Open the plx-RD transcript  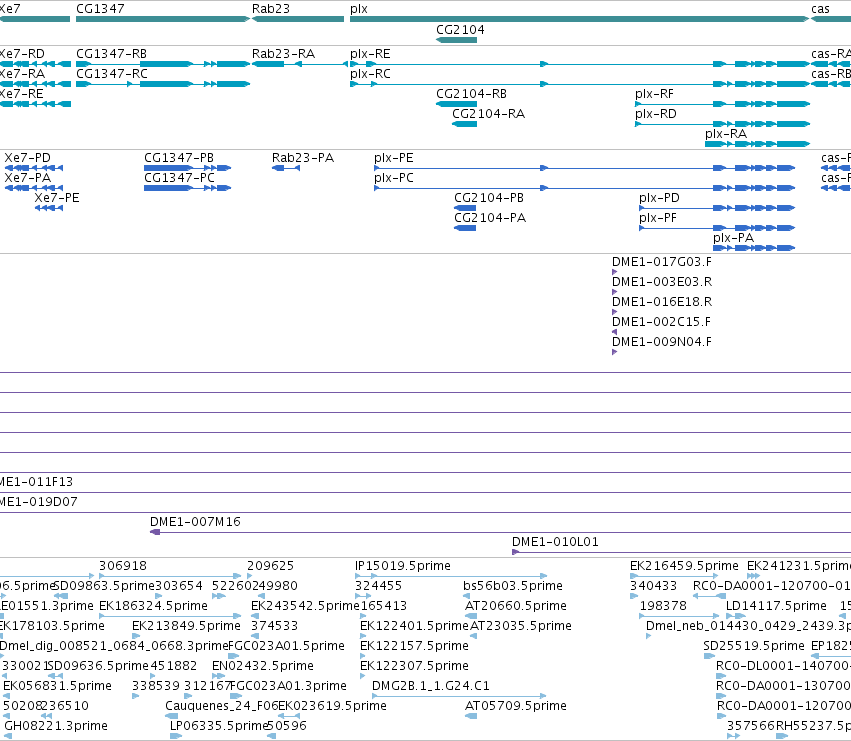tap(656, 113)
